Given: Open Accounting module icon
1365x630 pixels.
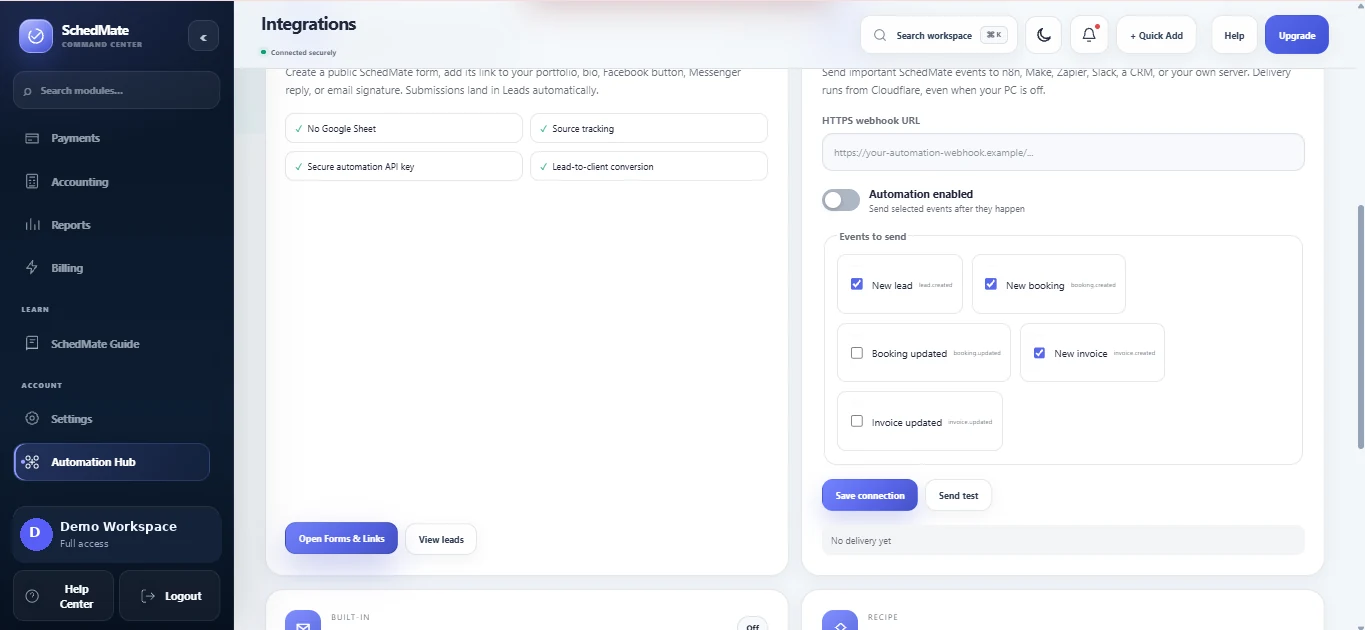Looking at the screenshot, I should (32, 182).
